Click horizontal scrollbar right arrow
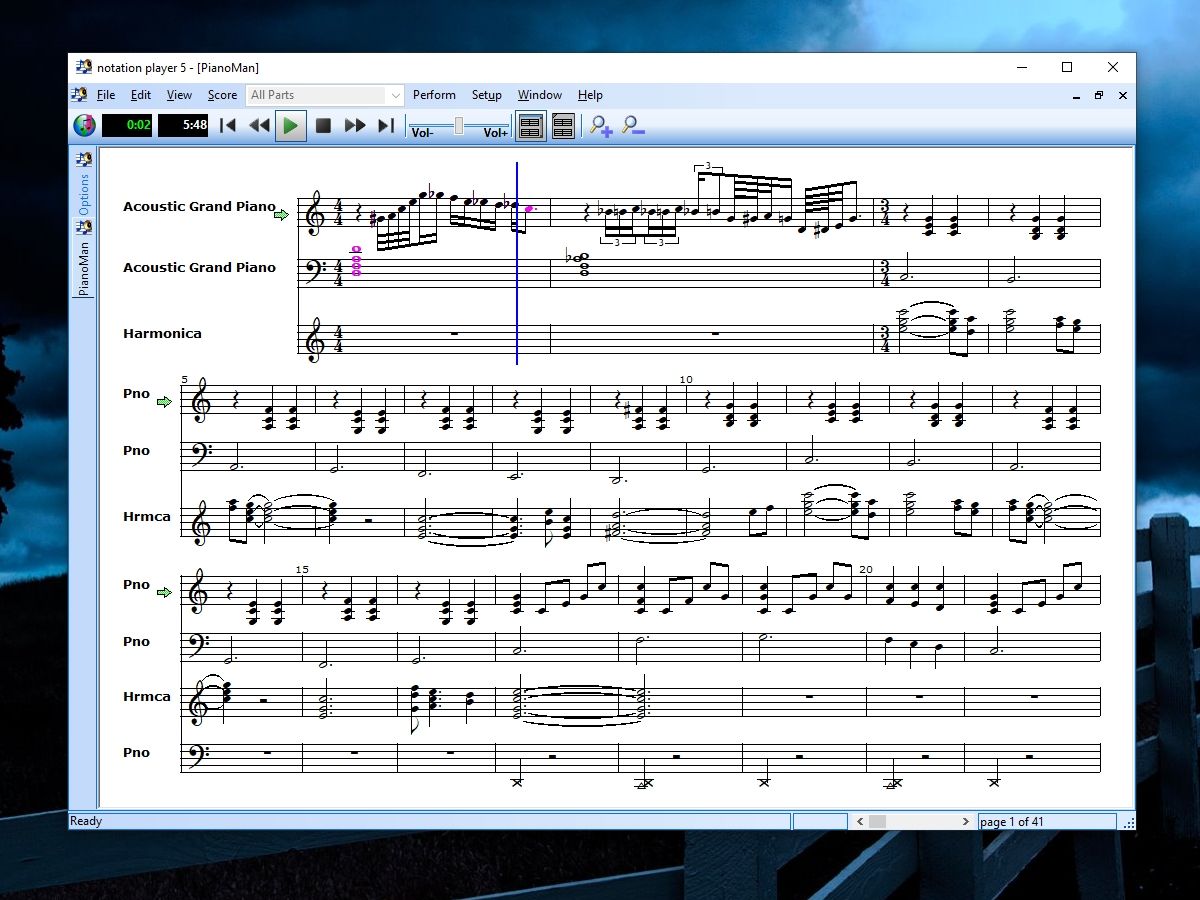The image size is (1200, 900). point(966,821)
